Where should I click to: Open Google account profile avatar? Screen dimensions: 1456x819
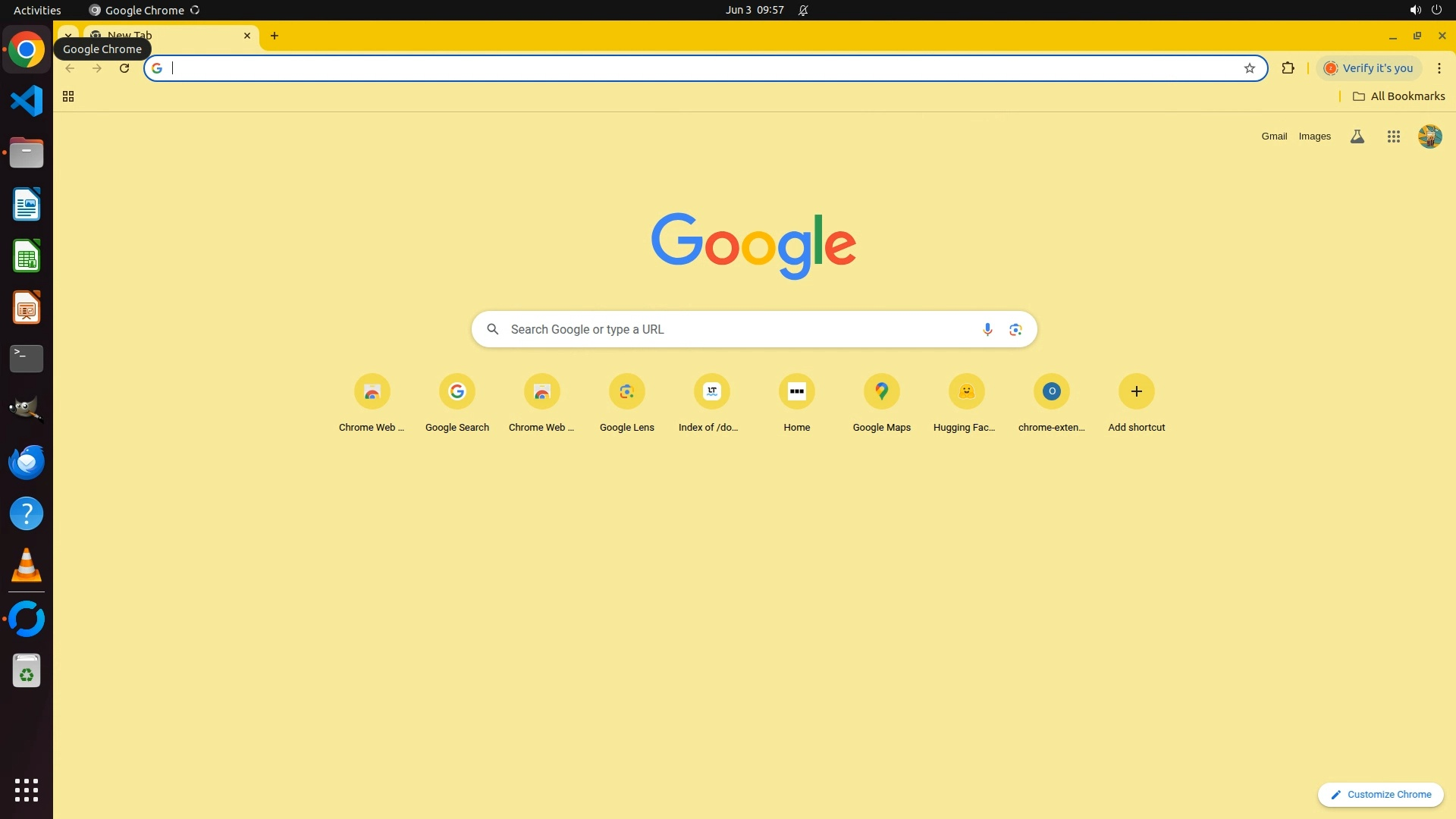point(1429,136)
